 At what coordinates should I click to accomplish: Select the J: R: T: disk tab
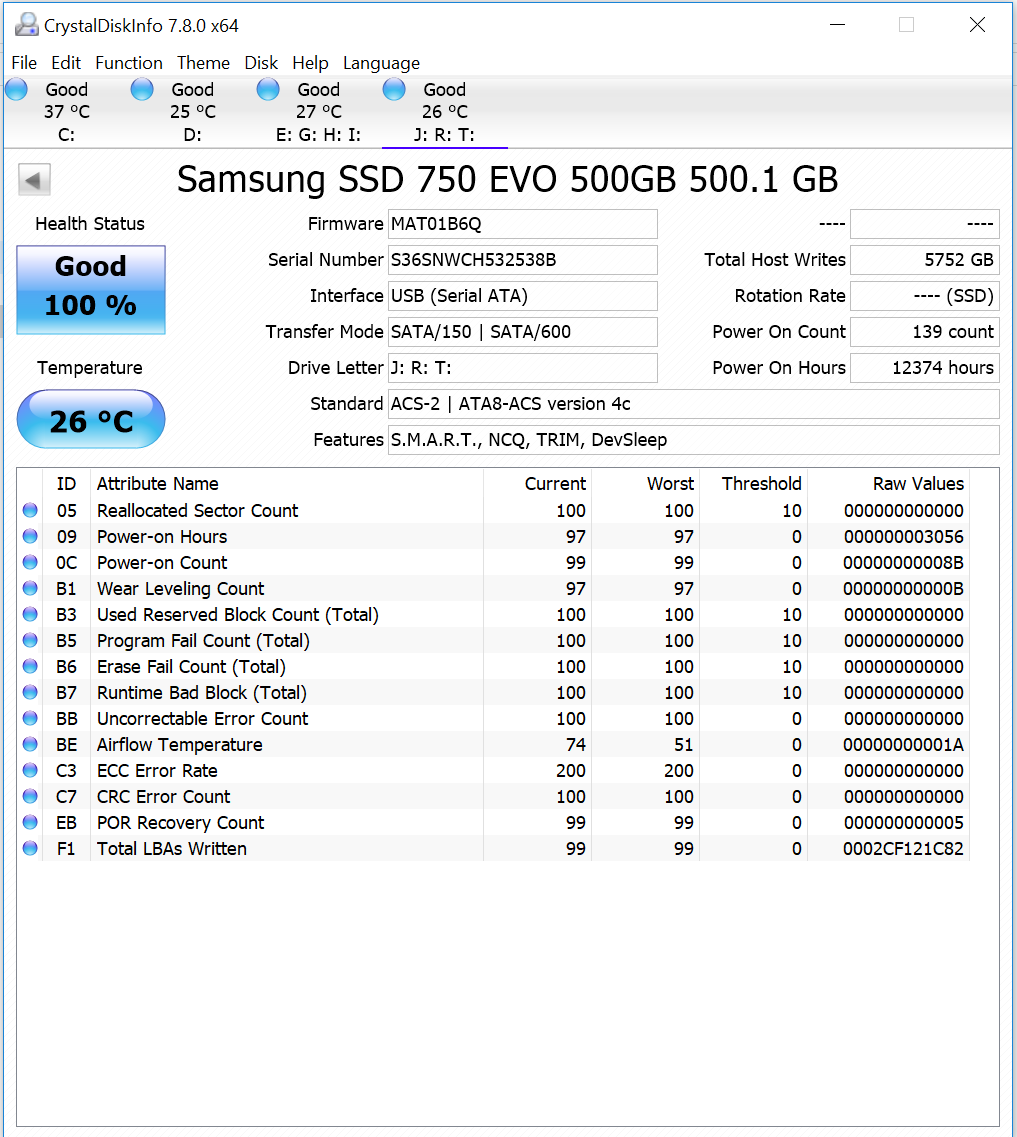(445, 112)
